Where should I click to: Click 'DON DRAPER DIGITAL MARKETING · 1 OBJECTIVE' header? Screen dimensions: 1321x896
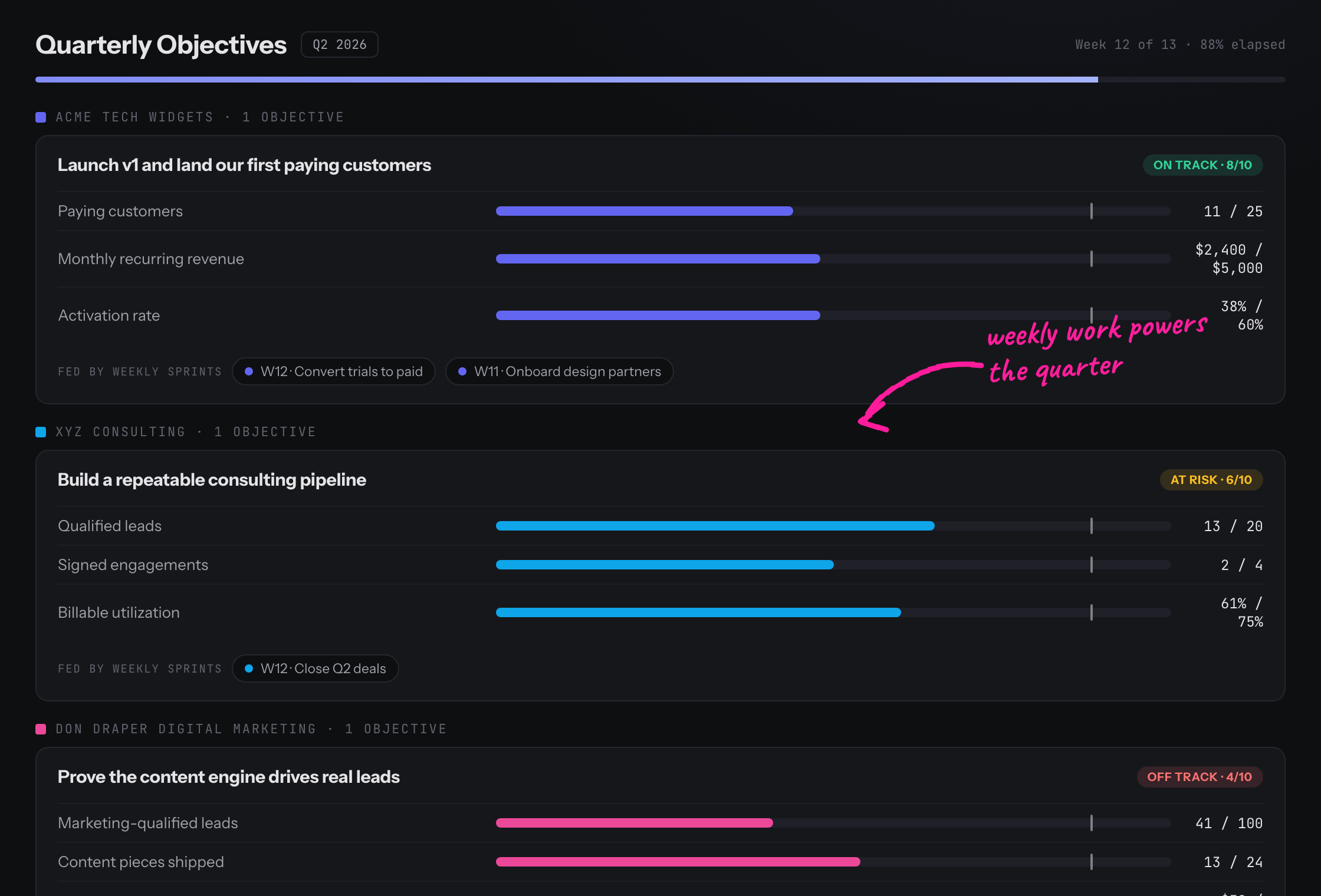(251, 729)
